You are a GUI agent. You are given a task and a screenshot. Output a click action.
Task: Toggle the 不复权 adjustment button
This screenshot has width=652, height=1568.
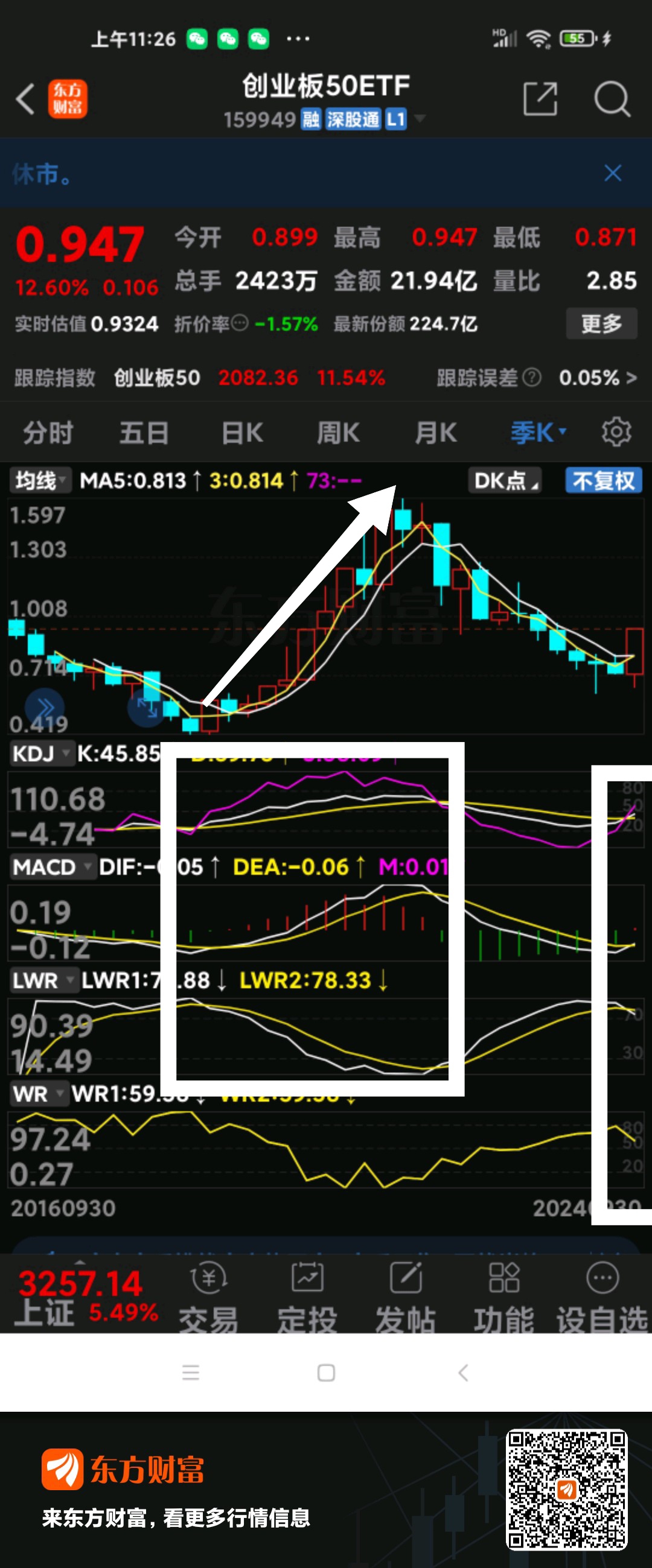click(x=604, y=480)
